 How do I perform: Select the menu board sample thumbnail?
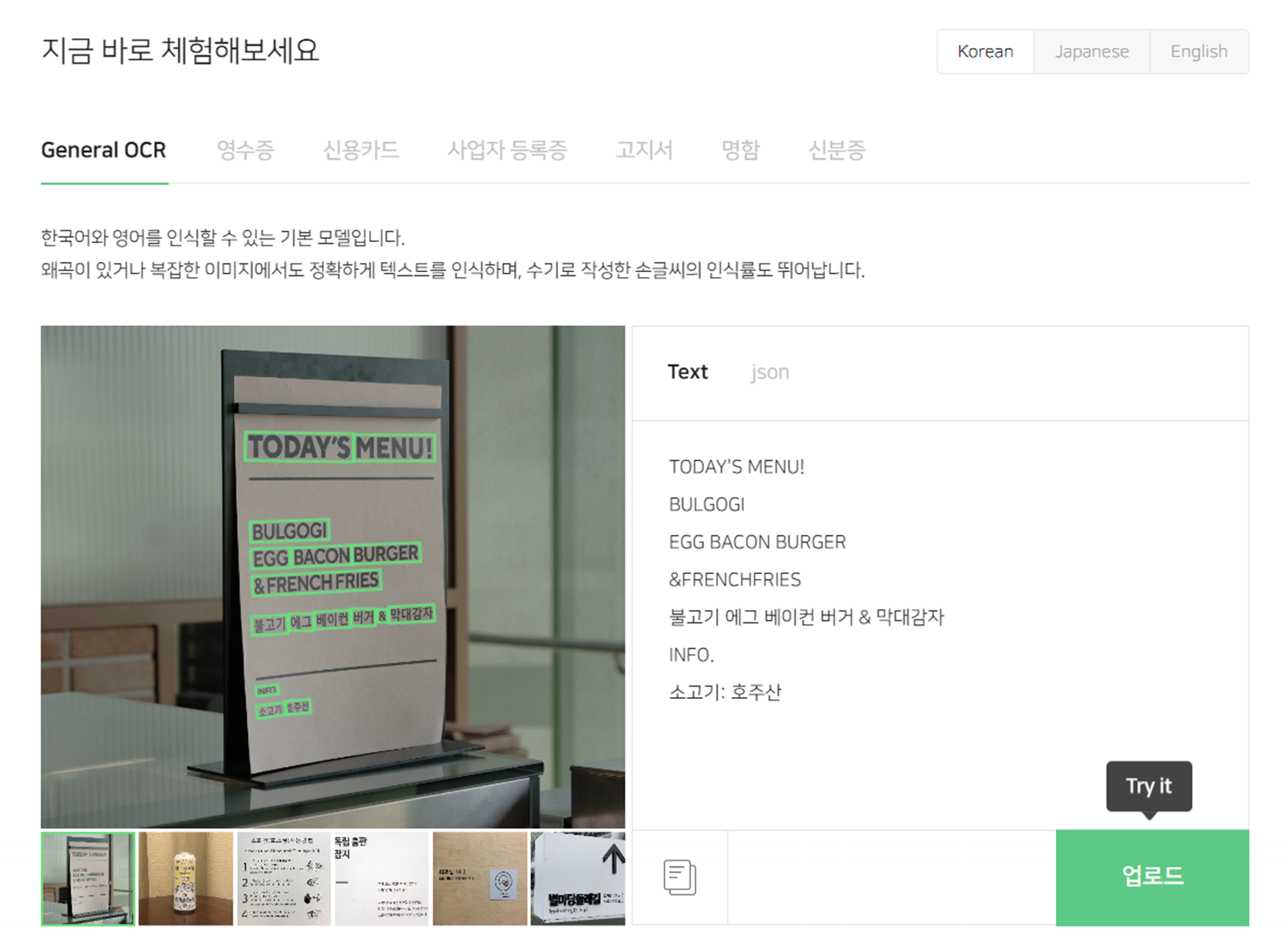click(87, 879)
